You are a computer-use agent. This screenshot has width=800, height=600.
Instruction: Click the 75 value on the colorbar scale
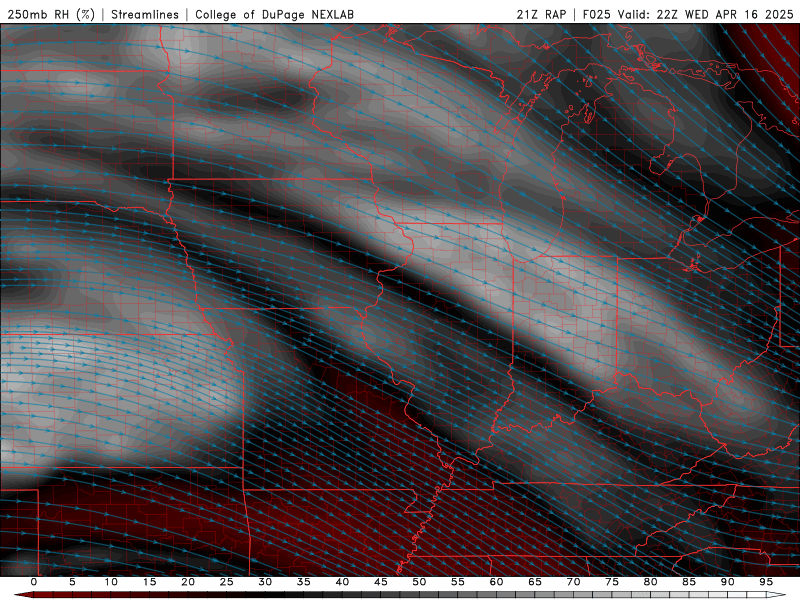(612, 582)
